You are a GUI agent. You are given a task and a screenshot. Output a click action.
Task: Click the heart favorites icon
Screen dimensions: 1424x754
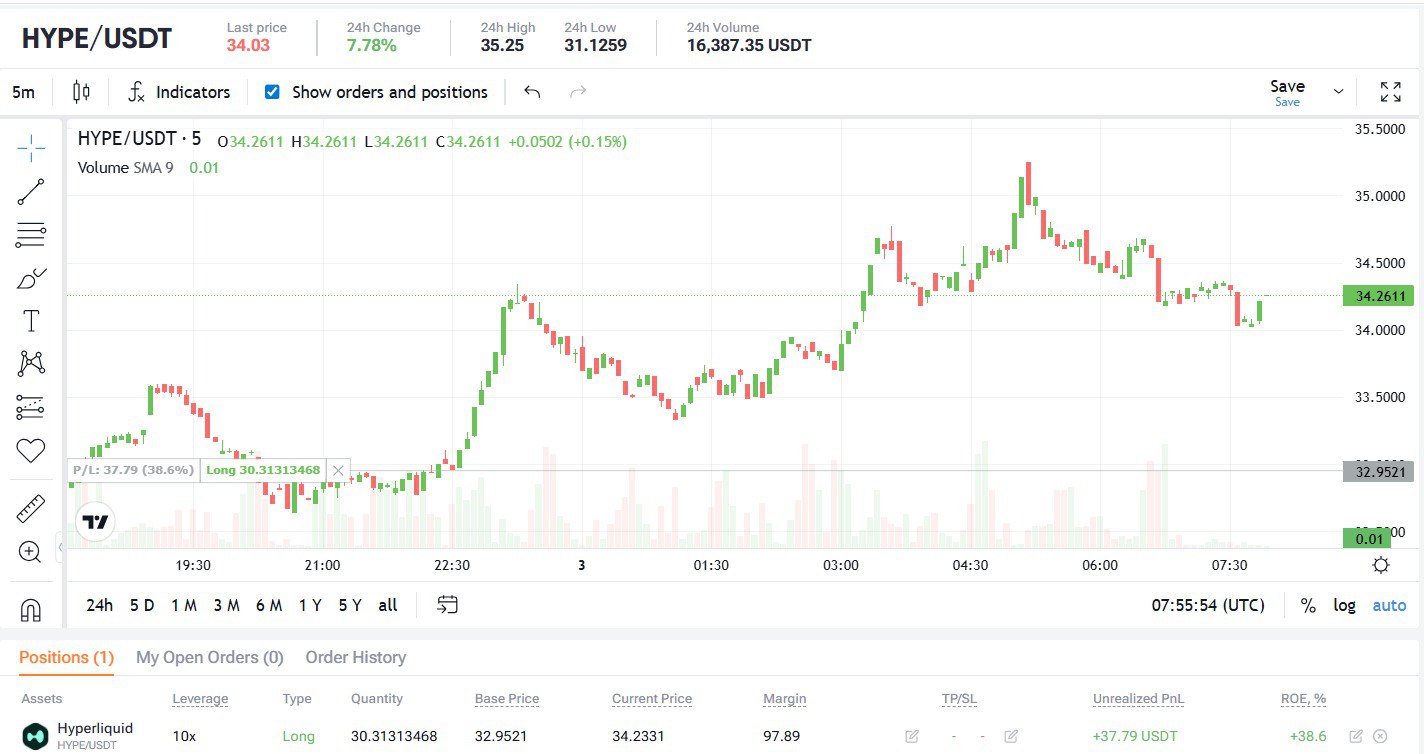tap(31, 451)
